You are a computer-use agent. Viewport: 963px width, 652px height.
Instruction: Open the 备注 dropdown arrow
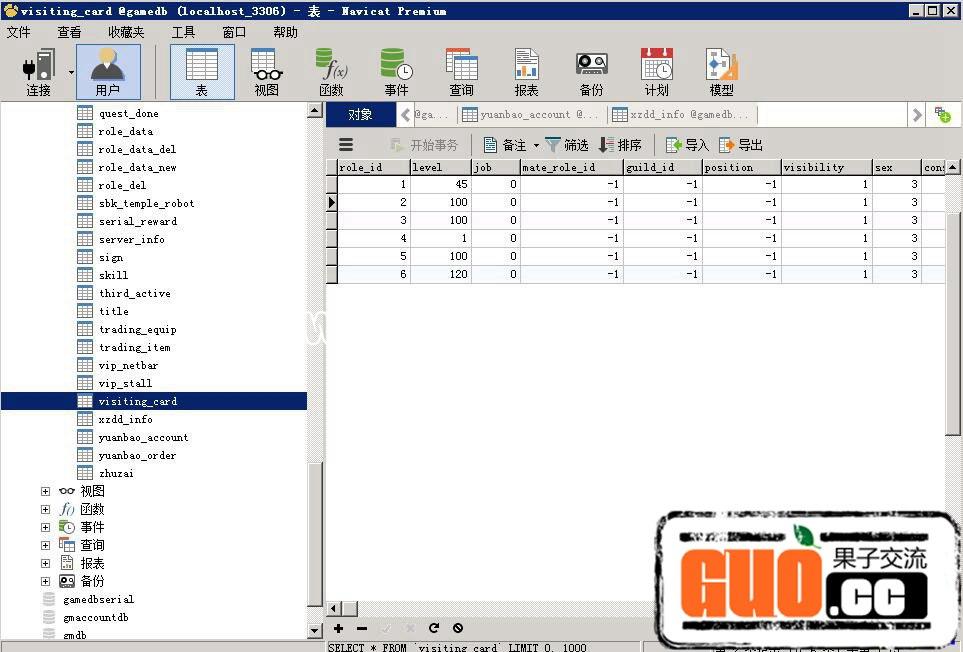[x=536, y=145]
